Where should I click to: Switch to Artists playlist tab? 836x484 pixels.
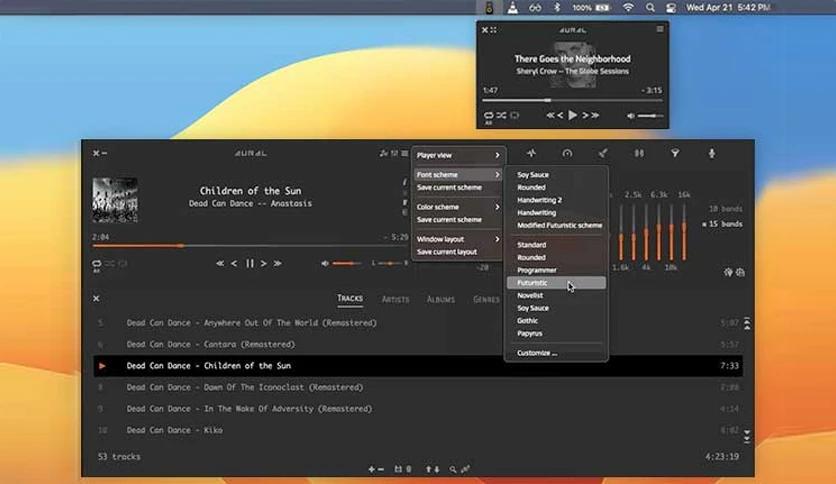point(395,299)
